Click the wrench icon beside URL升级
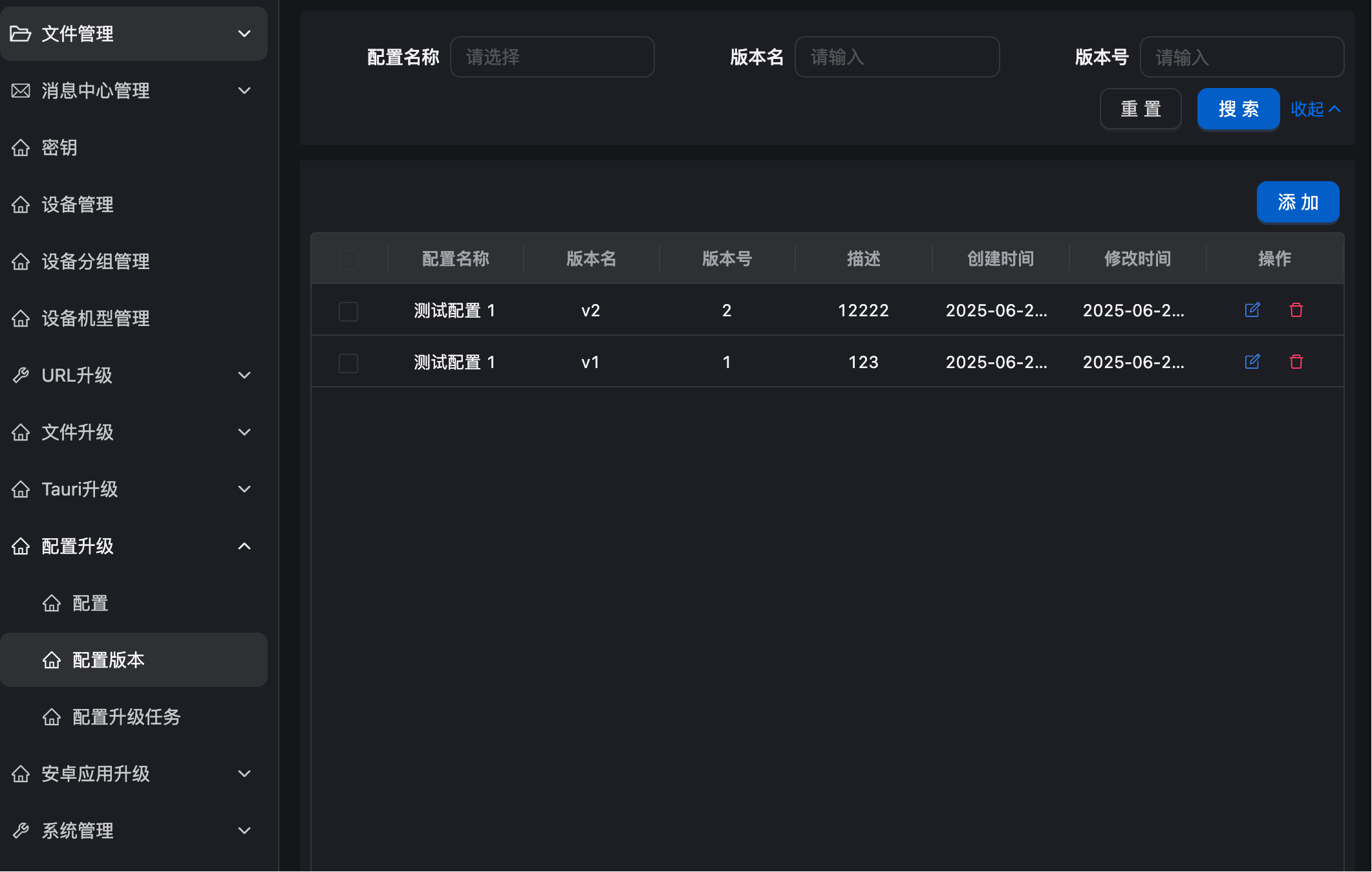 point(21,375)
